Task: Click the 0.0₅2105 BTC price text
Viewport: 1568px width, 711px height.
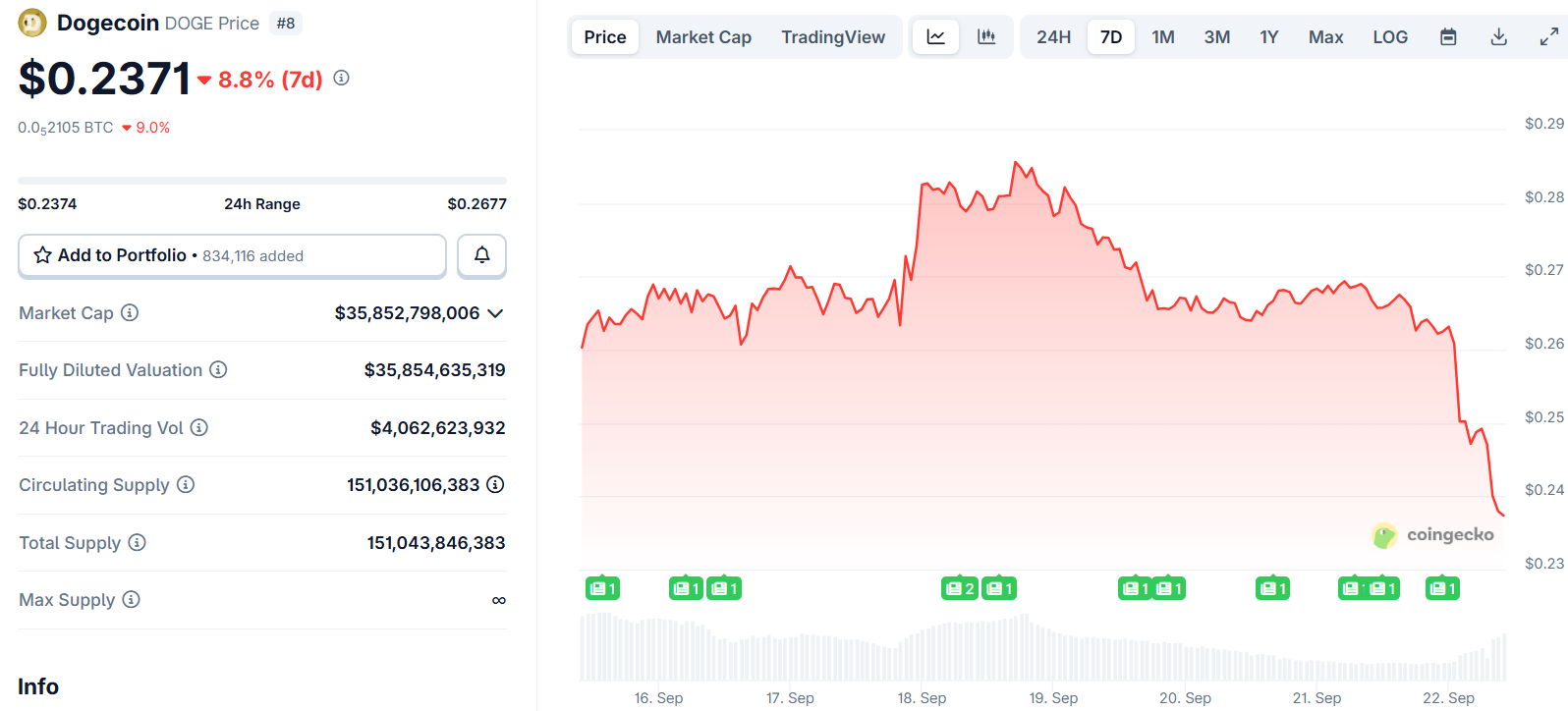Action: pos(66,128)
